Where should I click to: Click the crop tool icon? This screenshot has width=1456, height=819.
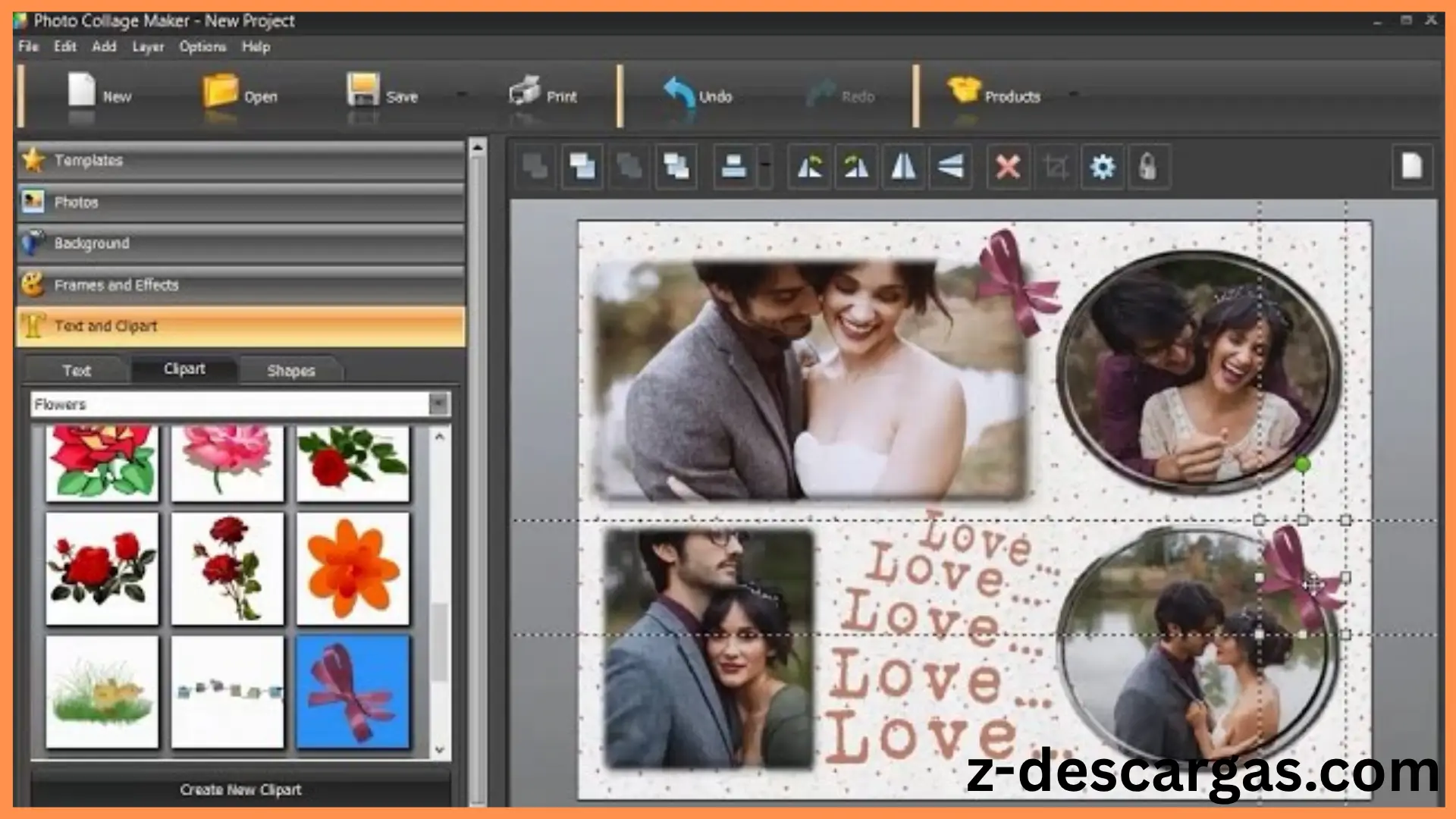coord(1055,166)
